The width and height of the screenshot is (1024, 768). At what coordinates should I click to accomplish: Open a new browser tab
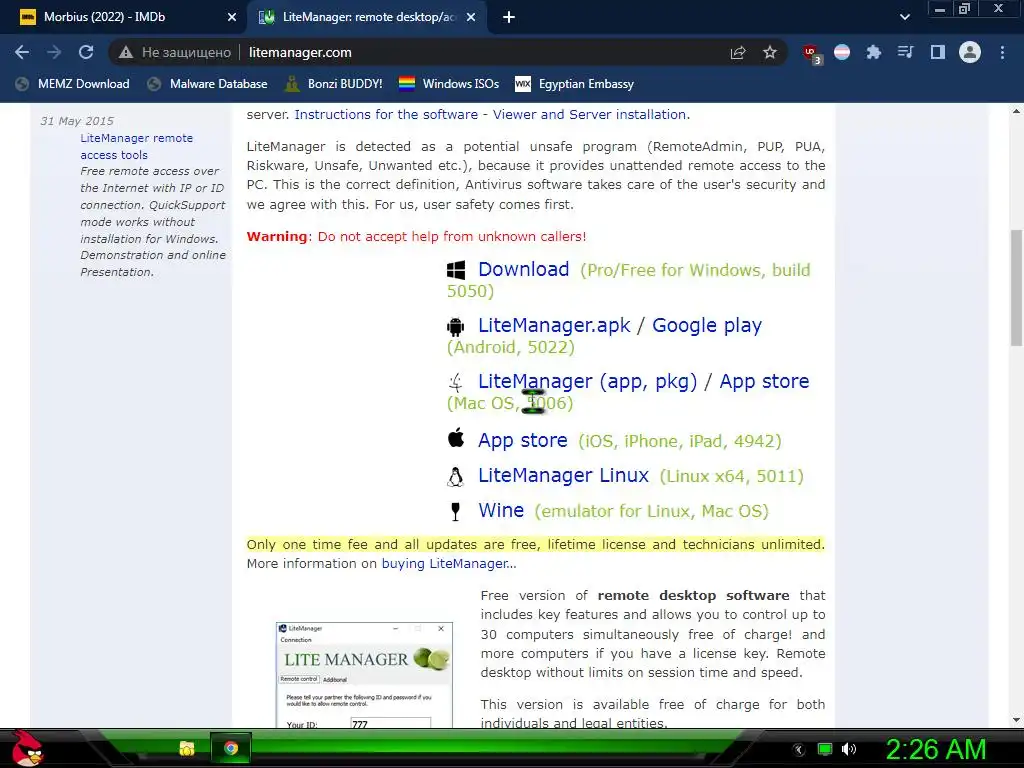pos(509,18)
